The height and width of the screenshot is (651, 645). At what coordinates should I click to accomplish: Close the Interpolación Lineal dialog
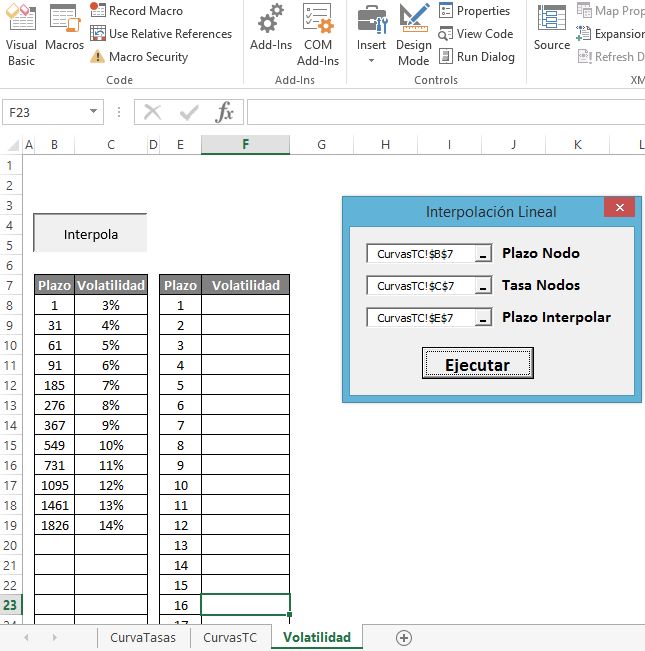(619, 207)
